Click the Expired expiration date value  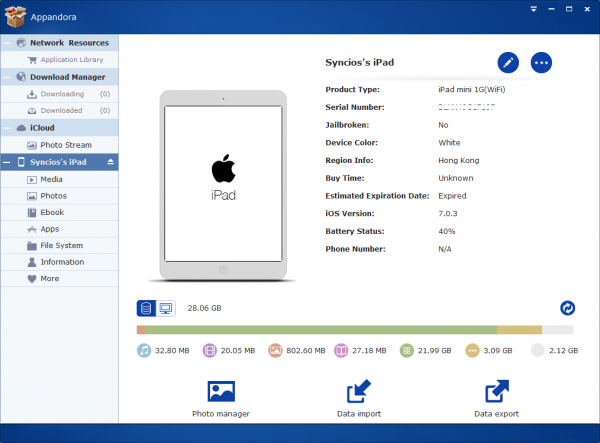pyautogui.click(x=452, y=196)
